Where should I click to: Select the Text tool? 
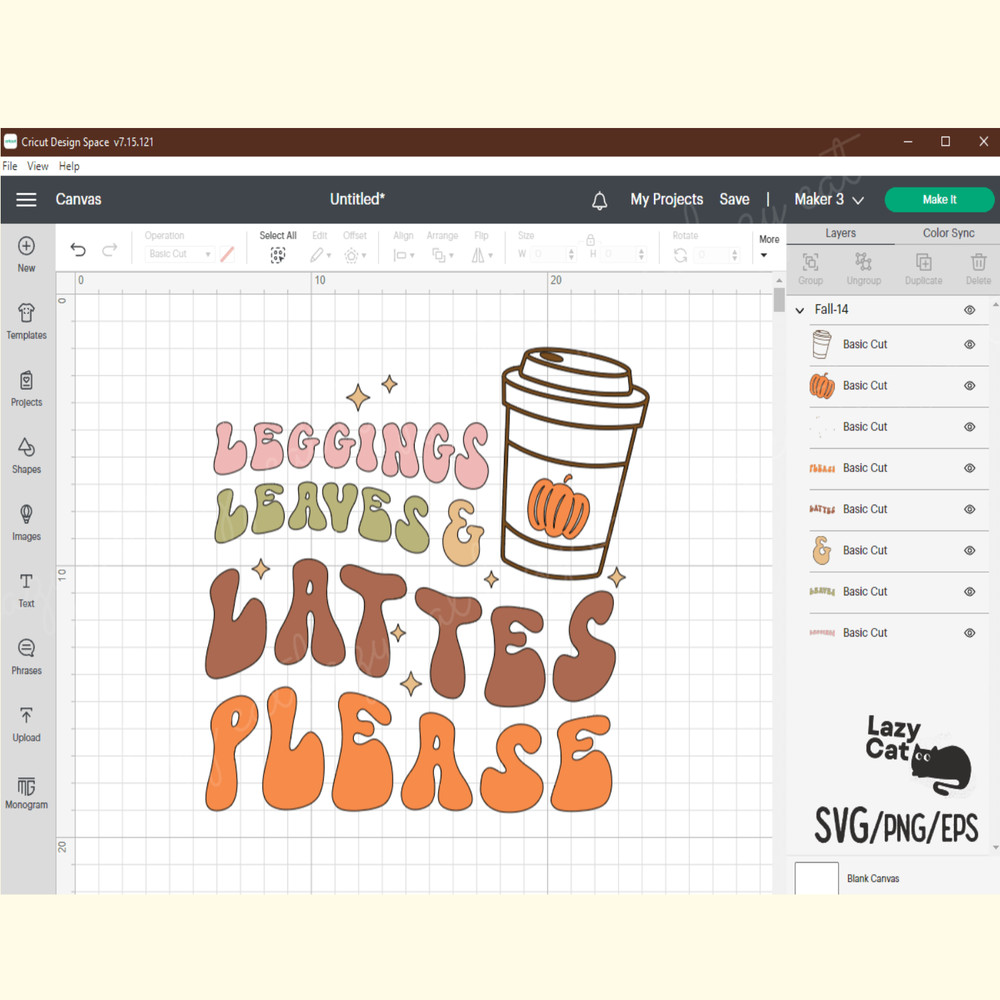tap(27, 589)
